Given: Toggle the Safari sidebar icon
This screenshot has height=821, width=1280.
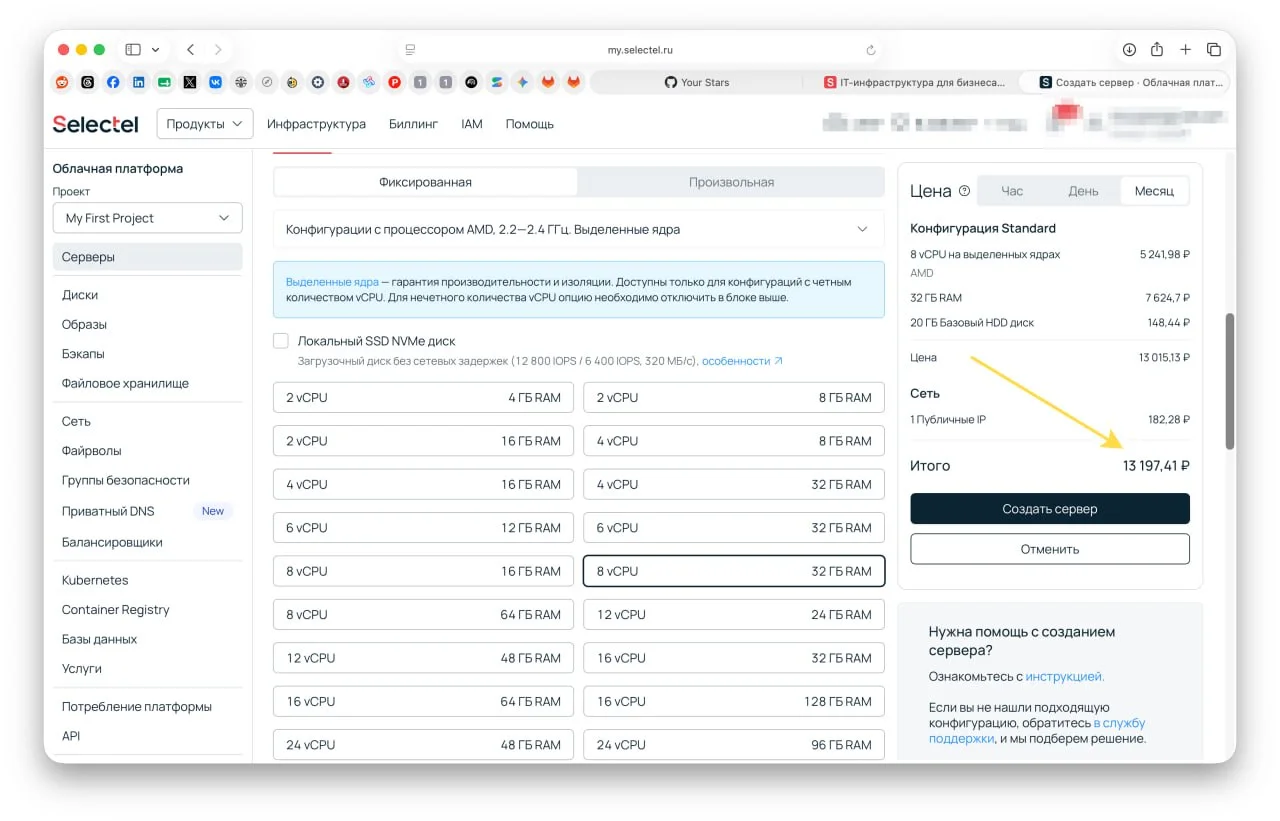Looking at the screenshot, I should click(x=132, y=49).
